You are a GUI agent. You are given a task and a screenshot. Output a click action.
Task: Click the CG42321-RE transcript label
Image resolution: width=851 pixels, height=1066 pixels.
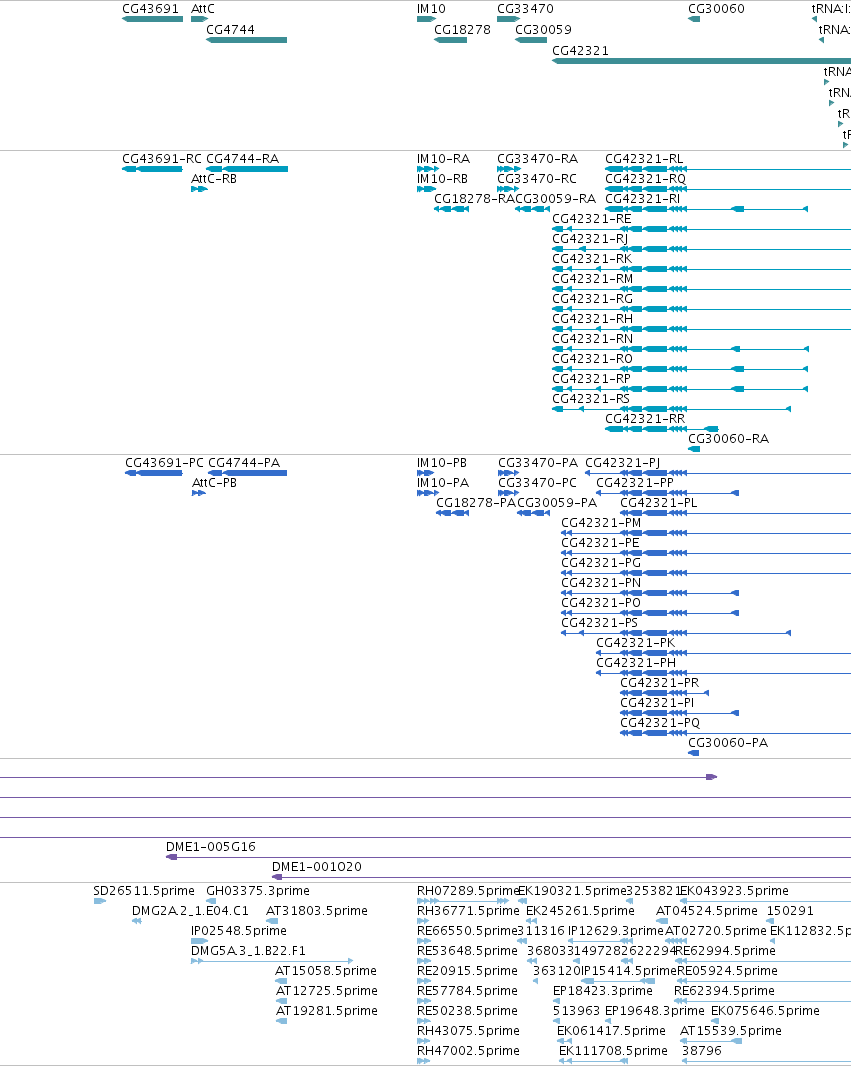(x=592, y=219)
